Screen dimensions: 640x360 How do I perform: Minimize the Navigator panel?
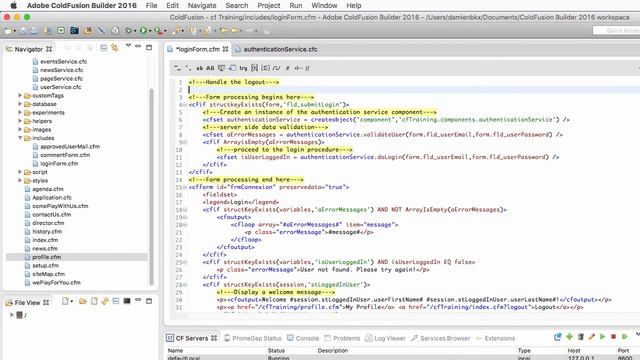click(x=138, y=47)
